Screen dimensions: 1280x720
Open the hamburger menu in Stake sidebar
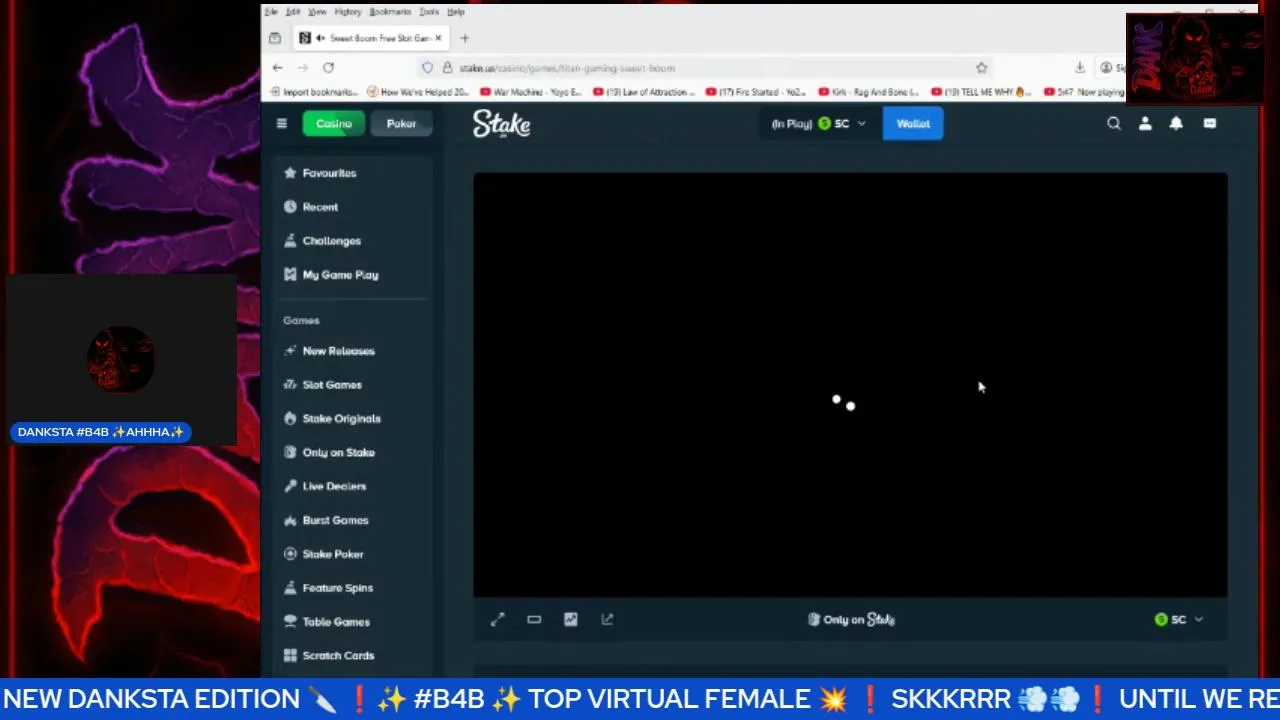pos(282,124)
